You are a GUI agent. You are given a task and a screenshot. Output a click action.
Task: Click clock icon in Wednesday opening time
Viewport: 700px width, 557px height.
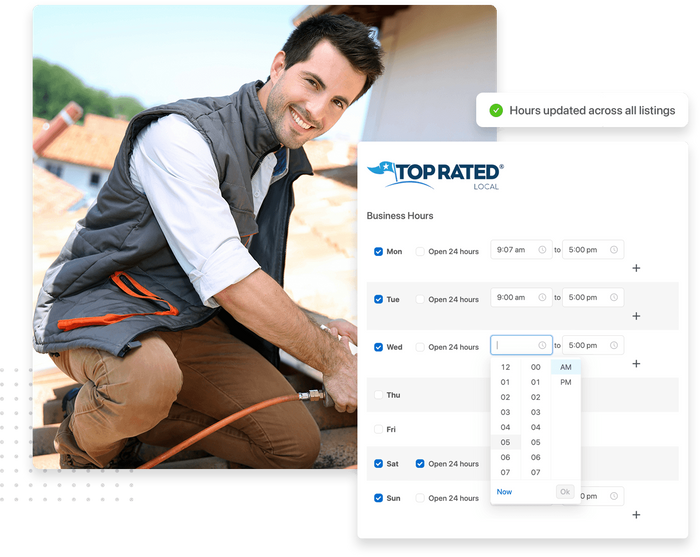[542, 345]
